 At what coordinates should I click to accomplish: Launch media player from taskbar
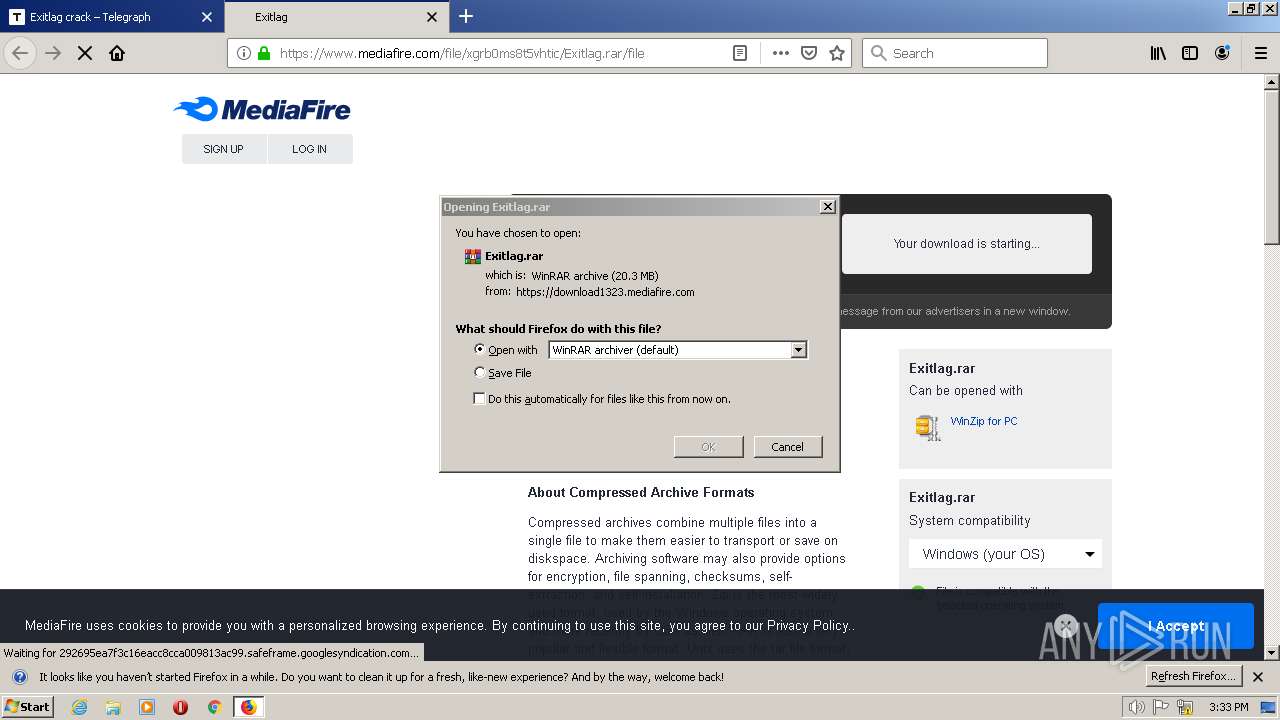pyautogui.click(x=147, y=707)
